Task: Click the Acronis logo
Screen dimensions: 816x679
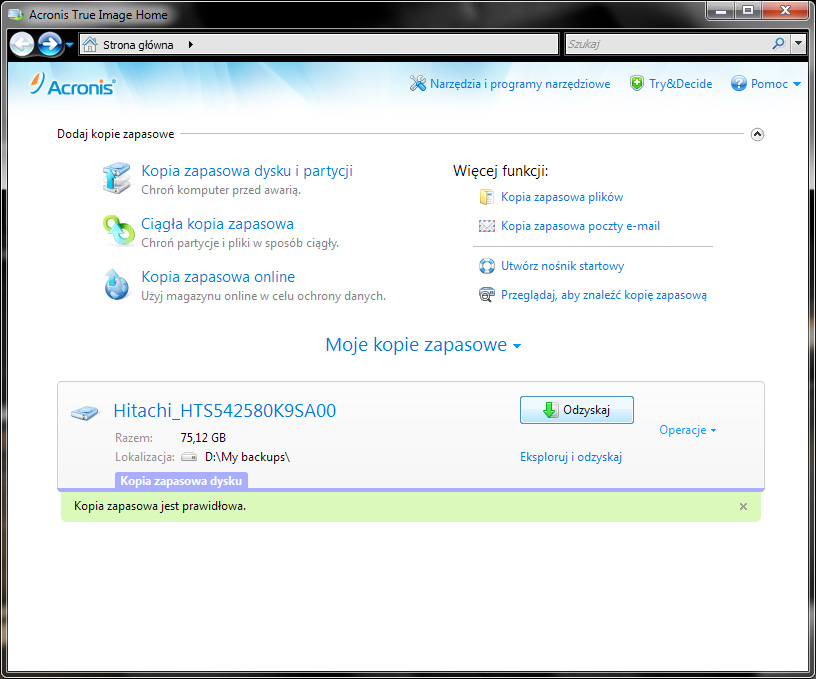Action: point(72,84)
